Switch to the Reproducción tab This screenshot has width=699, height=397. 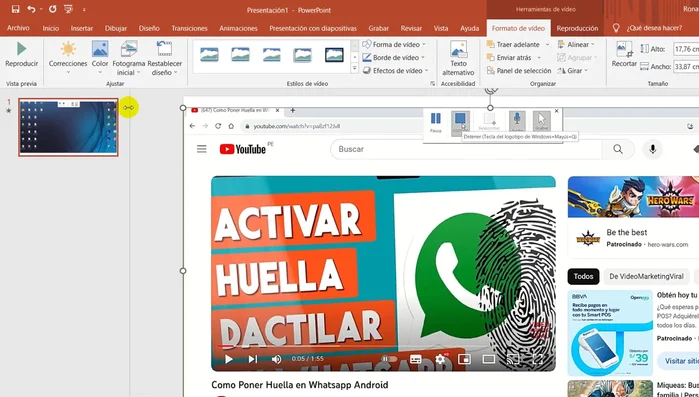577,28
